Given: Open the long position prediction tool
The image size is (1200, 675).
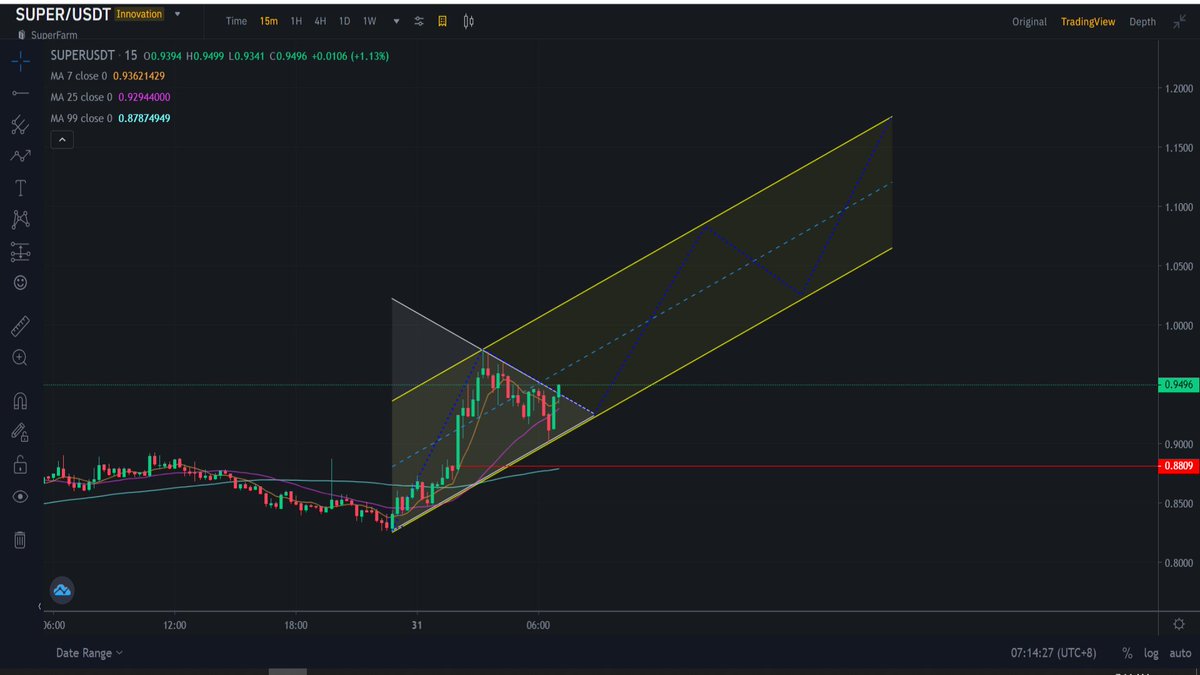Looking at the screenshot, I should [20, 251].
